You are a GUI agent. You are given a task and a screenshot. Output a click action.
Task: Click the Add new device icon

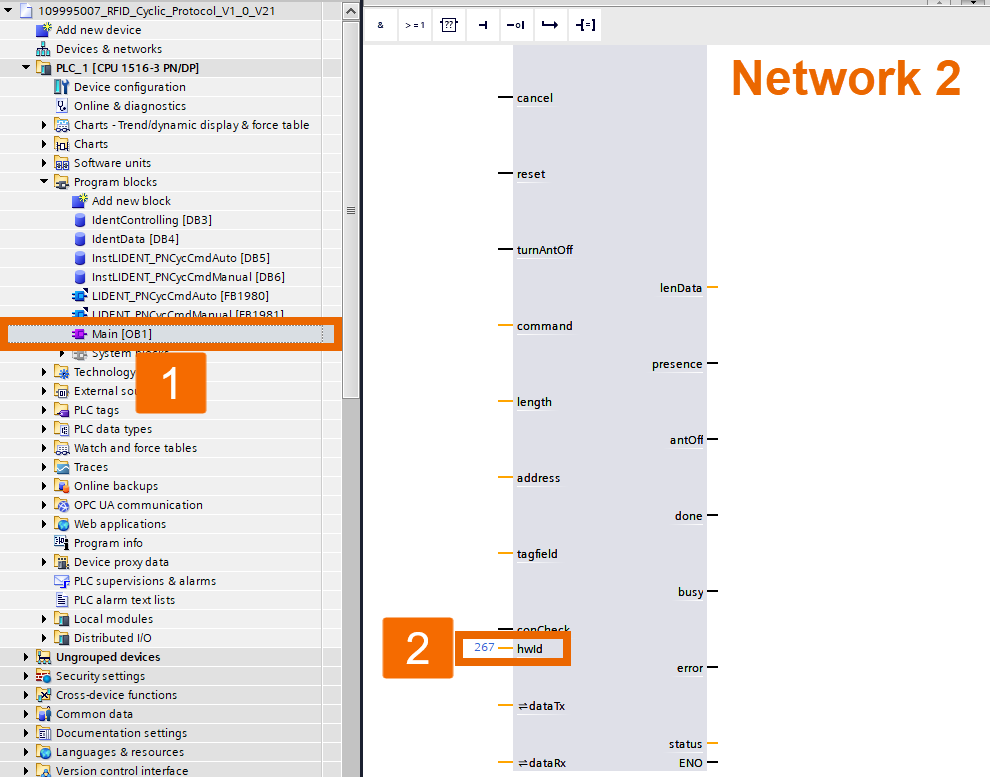coord(44,30)
